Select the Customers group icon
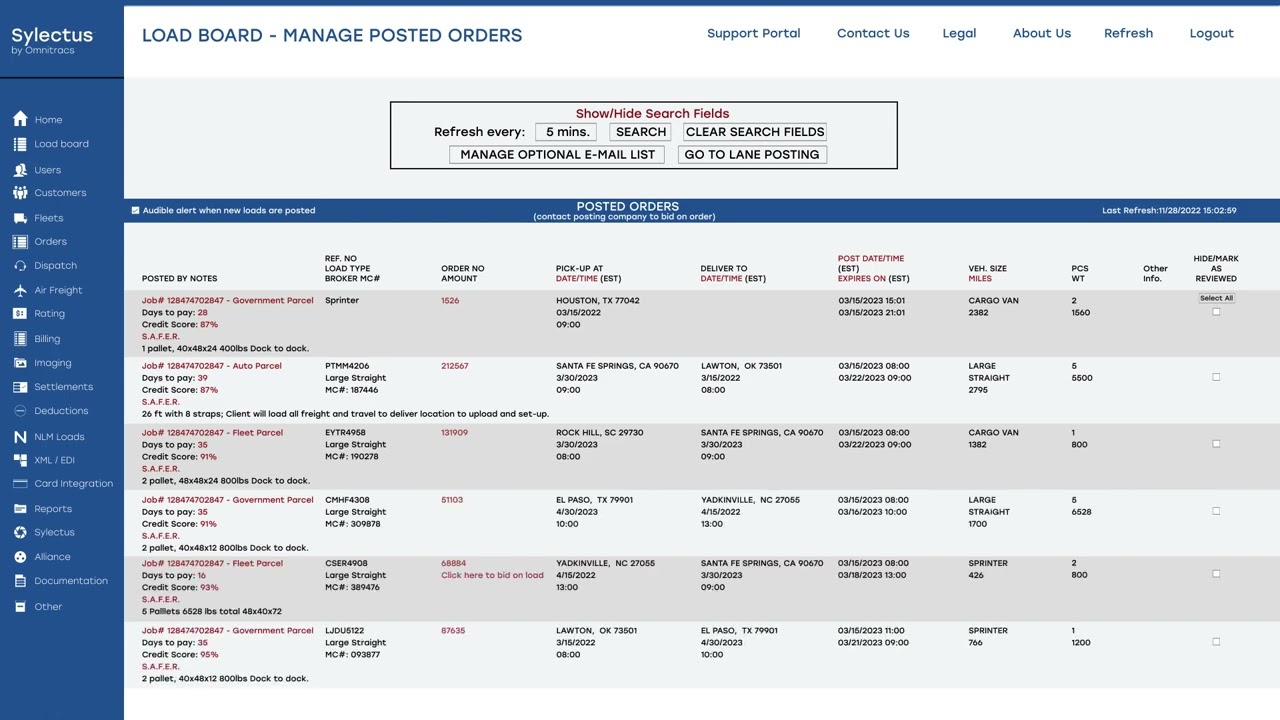1280x720 pixels. [x=20, y=193]
